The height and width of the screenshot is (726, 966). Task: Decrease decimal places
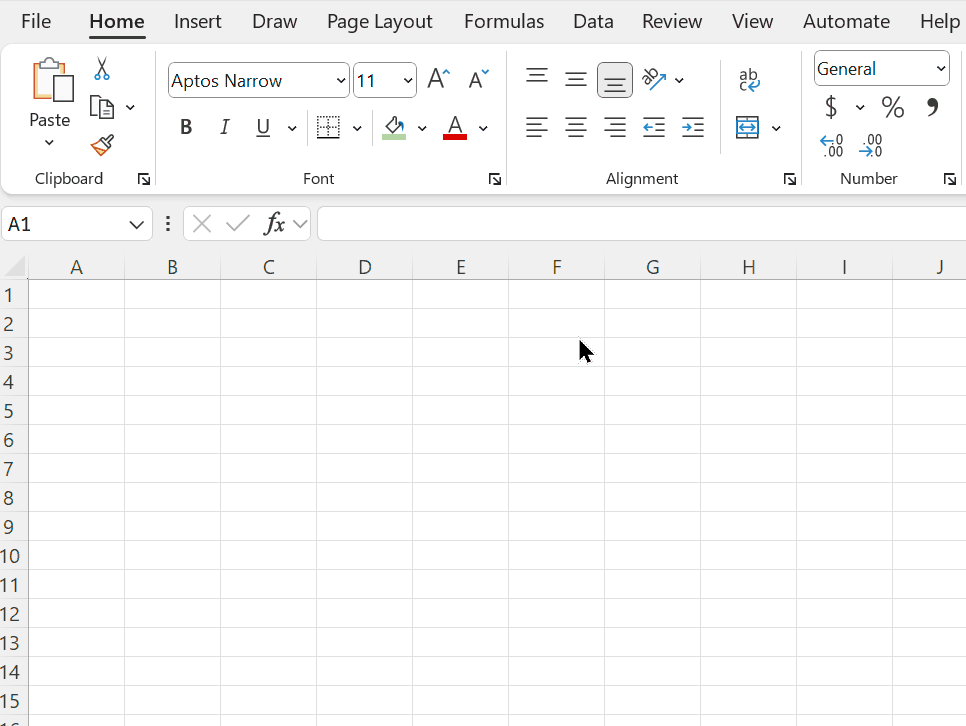[871, 146]
